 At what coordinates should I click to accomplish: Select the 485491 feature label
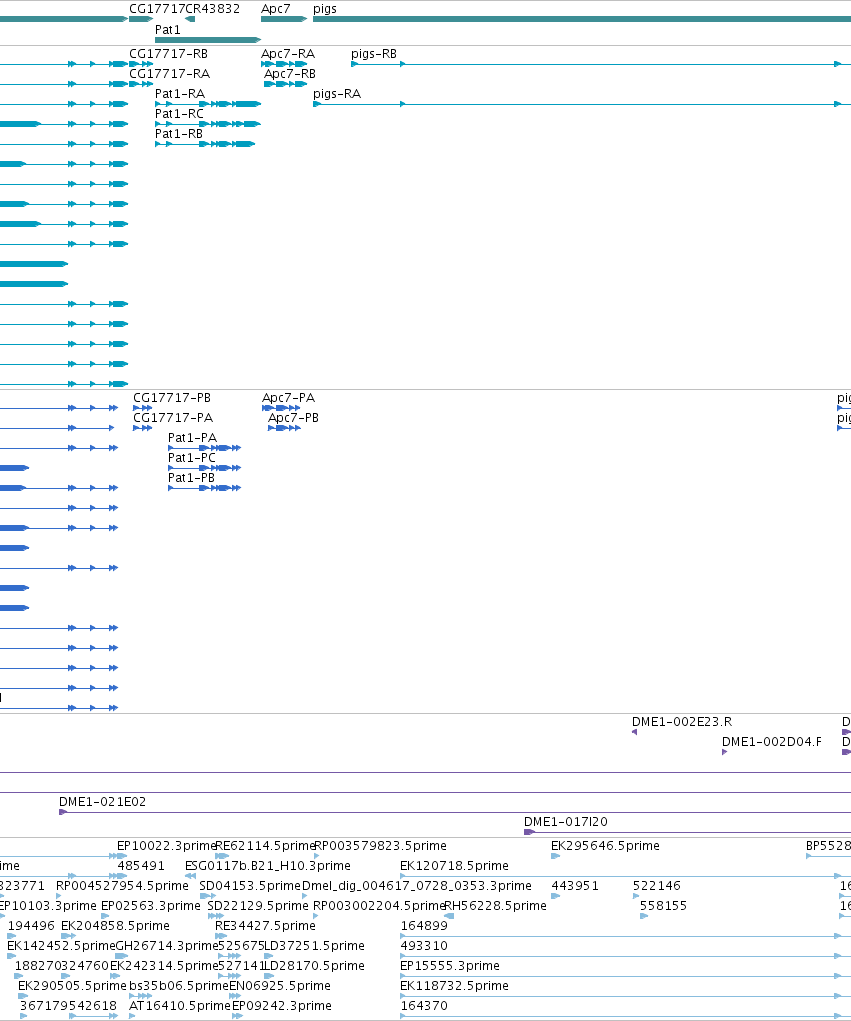point(141,866)
